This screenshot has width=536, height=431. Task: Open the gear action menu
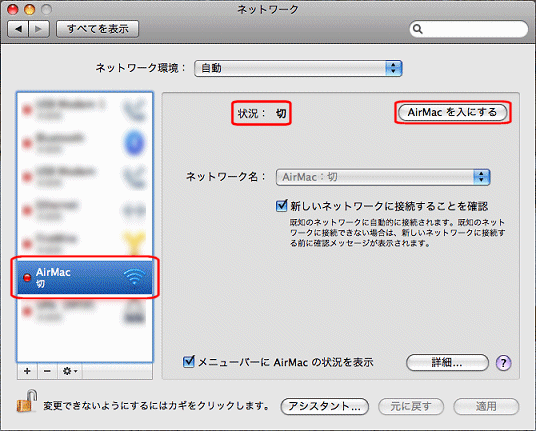point(70,371)
